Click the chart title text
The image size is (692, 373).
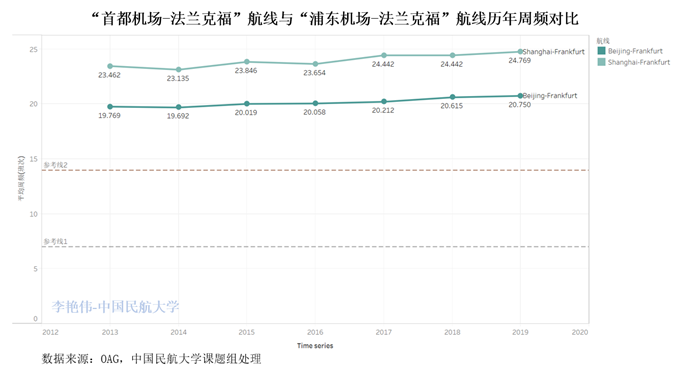click(334, 19)
